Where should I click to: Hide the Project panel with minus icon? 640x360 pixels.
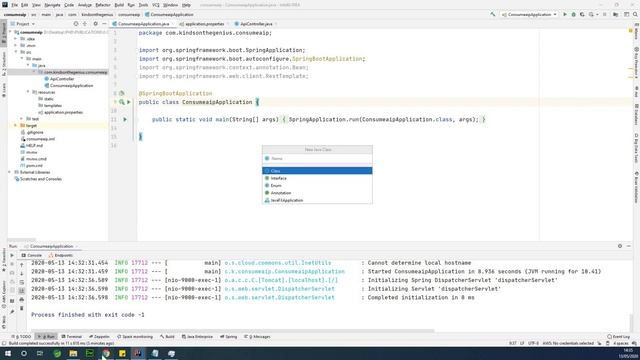104,24
